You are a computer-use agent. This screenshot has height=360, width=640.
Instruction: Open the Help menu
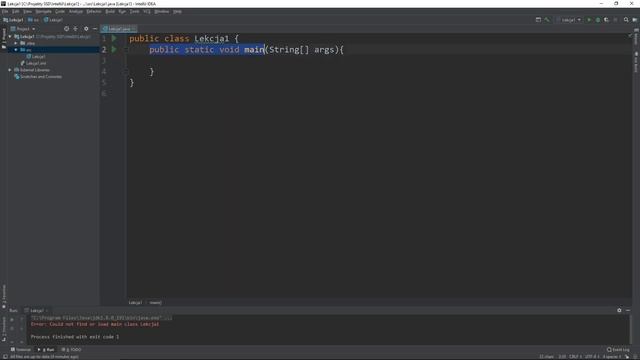177,11
